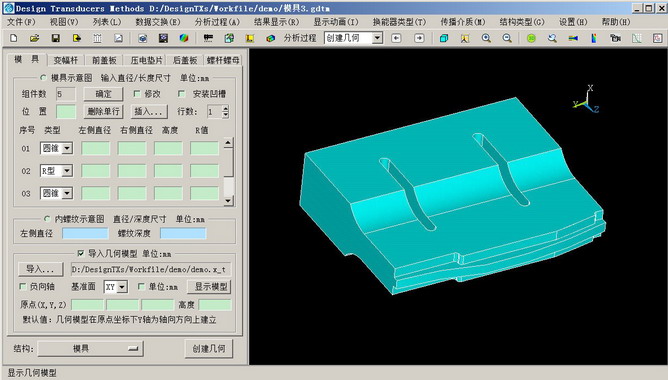The height and width of the screenshot is (380, 668).
Task: Click the New file icon
Action: tap(14, 38)
